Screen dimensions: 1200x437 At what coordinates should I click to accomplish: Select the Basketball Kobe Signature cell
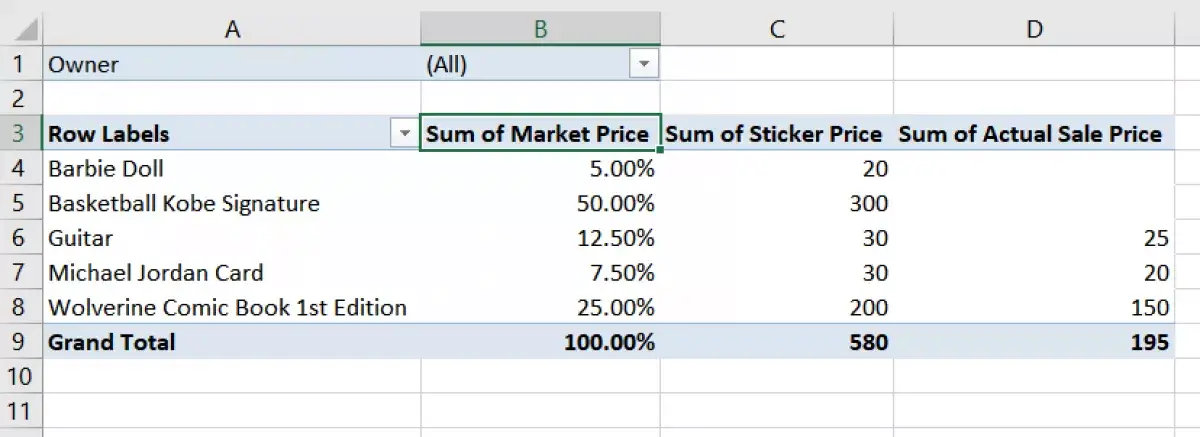(x=232, y=203)
